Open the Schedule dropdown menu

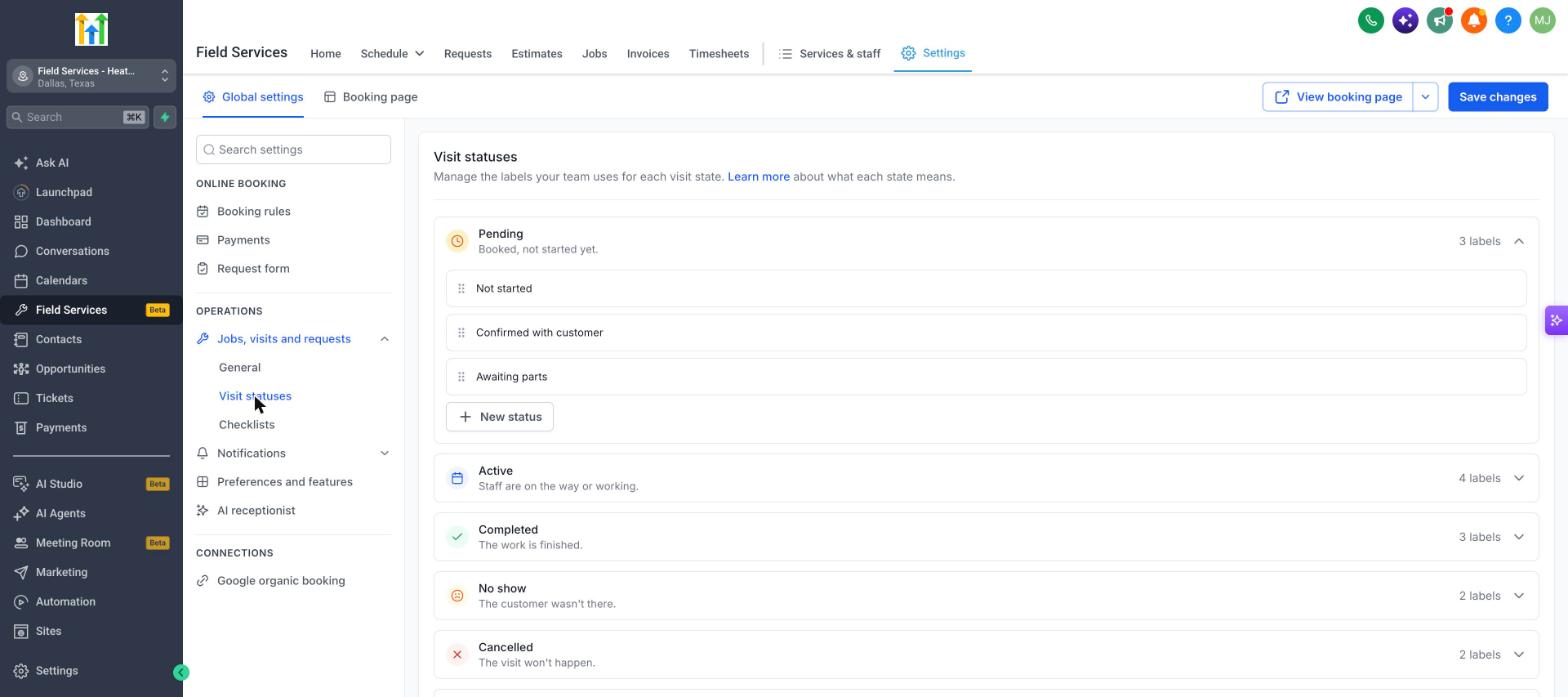point(392,54)
